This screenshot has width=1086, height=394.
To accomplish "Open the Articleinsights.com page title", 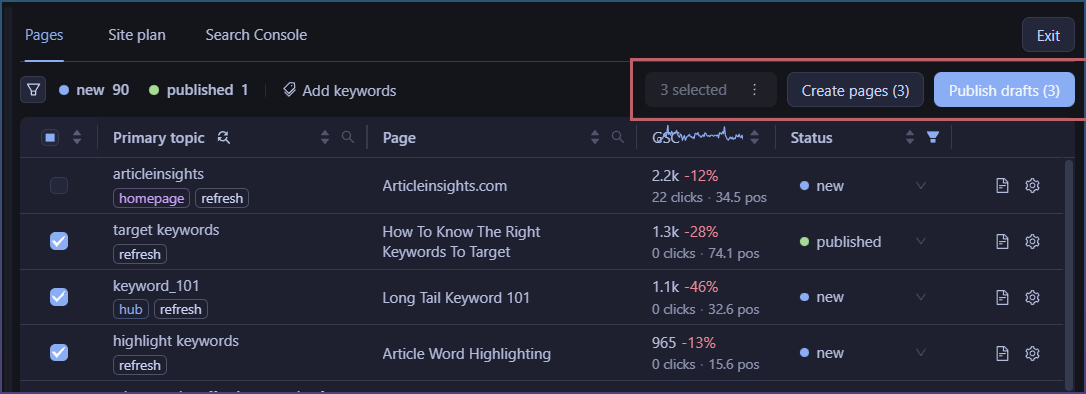I will click(445, 186).
